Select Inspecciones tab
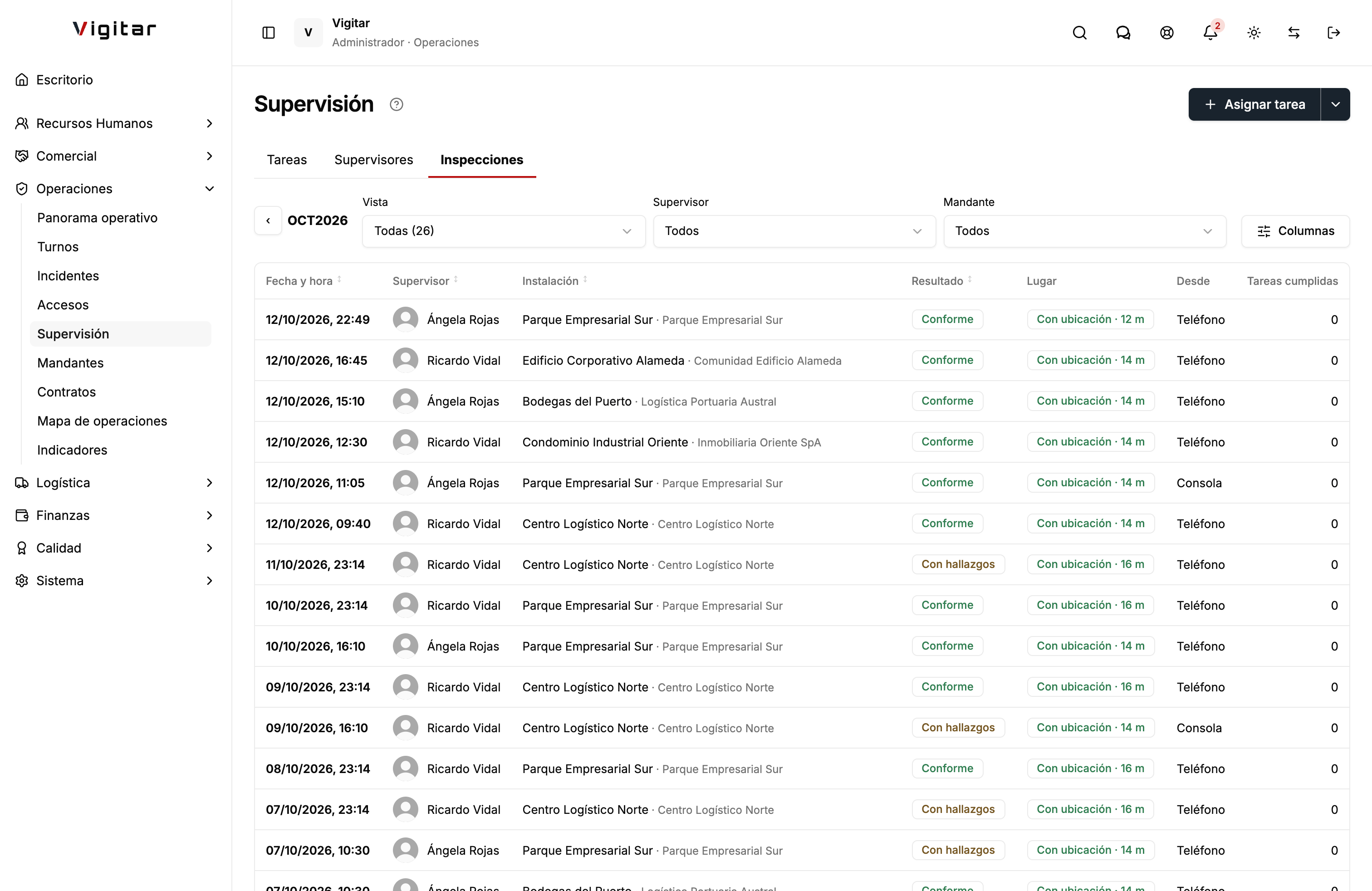 point(482,160)
